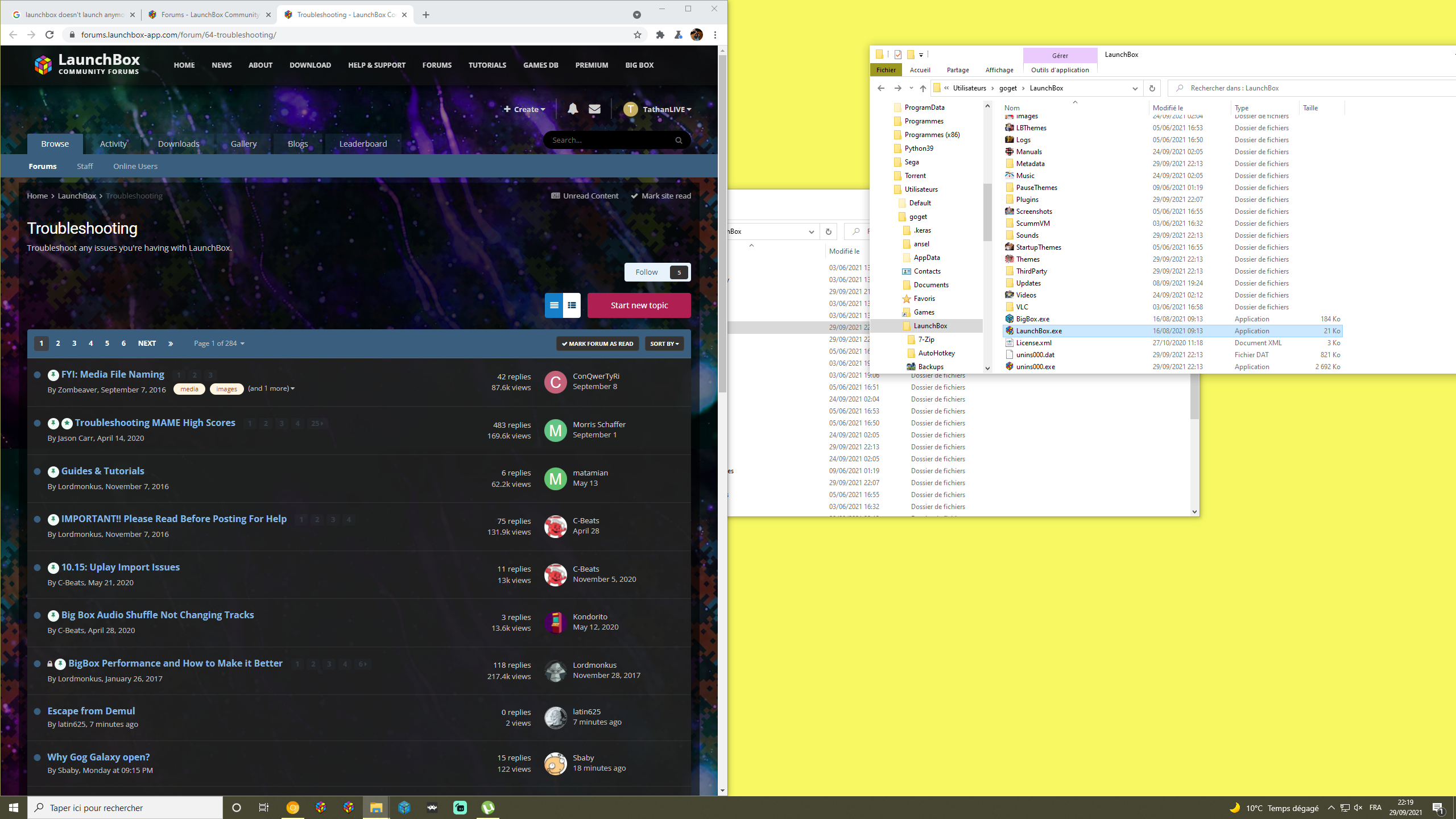Click Start new topic button
Screen dimensions: 1456x819
pos(639,305)
